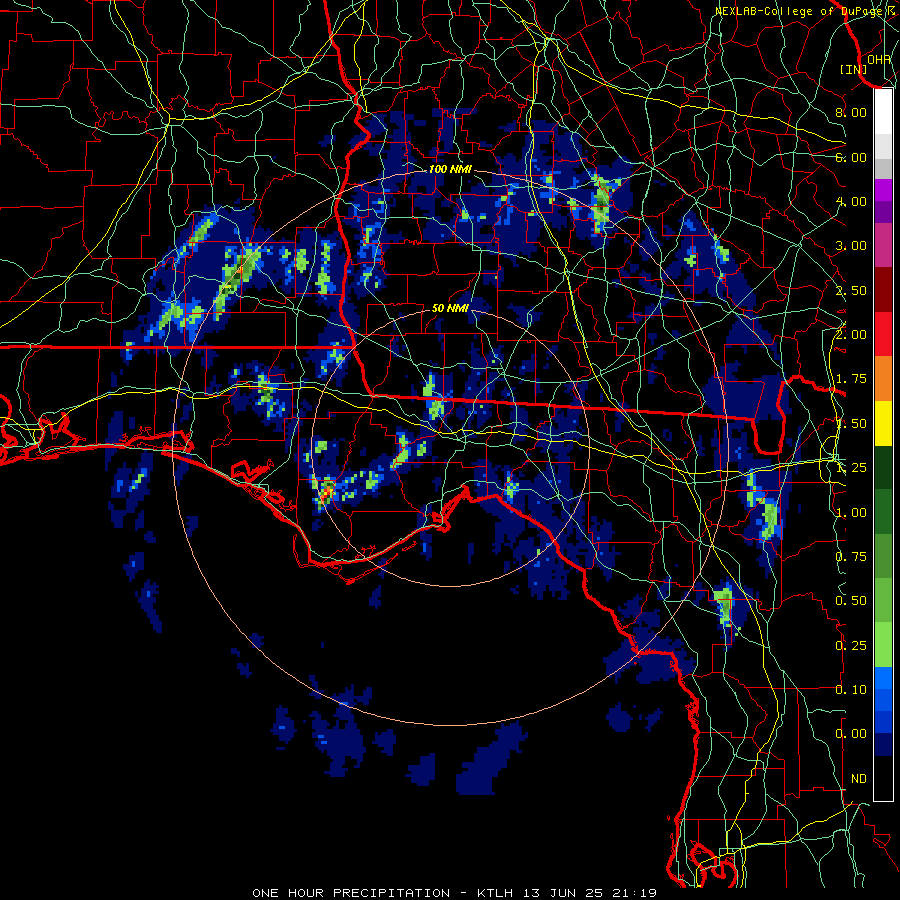
Task: Select the 3.00 scale label
Action: pos(851,246)
